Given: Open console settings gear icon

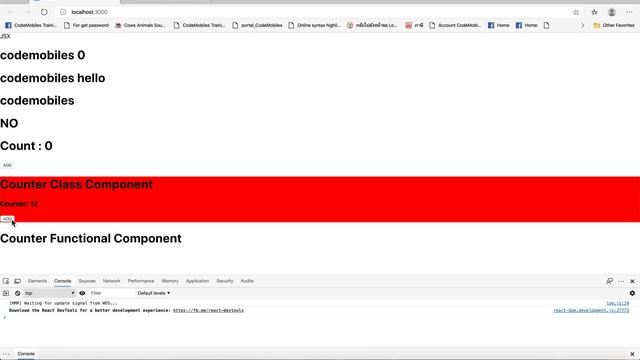Looking at the screenshot, I should pyautogui.click(x=632, y=293).
